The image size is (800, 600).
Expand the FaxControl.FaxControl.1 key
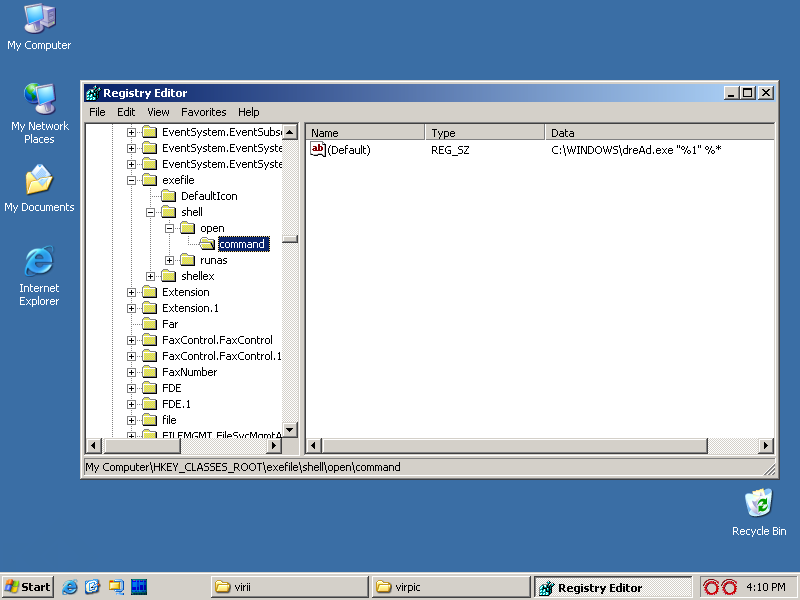(131, 356)
